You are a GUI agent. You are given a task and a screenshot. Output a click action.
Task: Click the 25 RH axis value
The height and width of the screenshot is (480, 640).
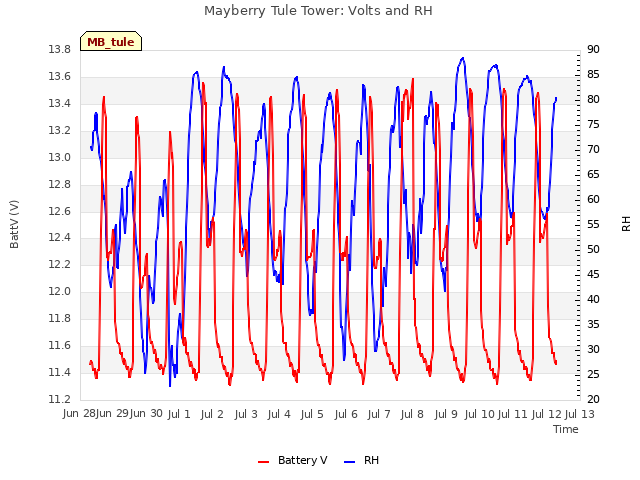point(593,374)
